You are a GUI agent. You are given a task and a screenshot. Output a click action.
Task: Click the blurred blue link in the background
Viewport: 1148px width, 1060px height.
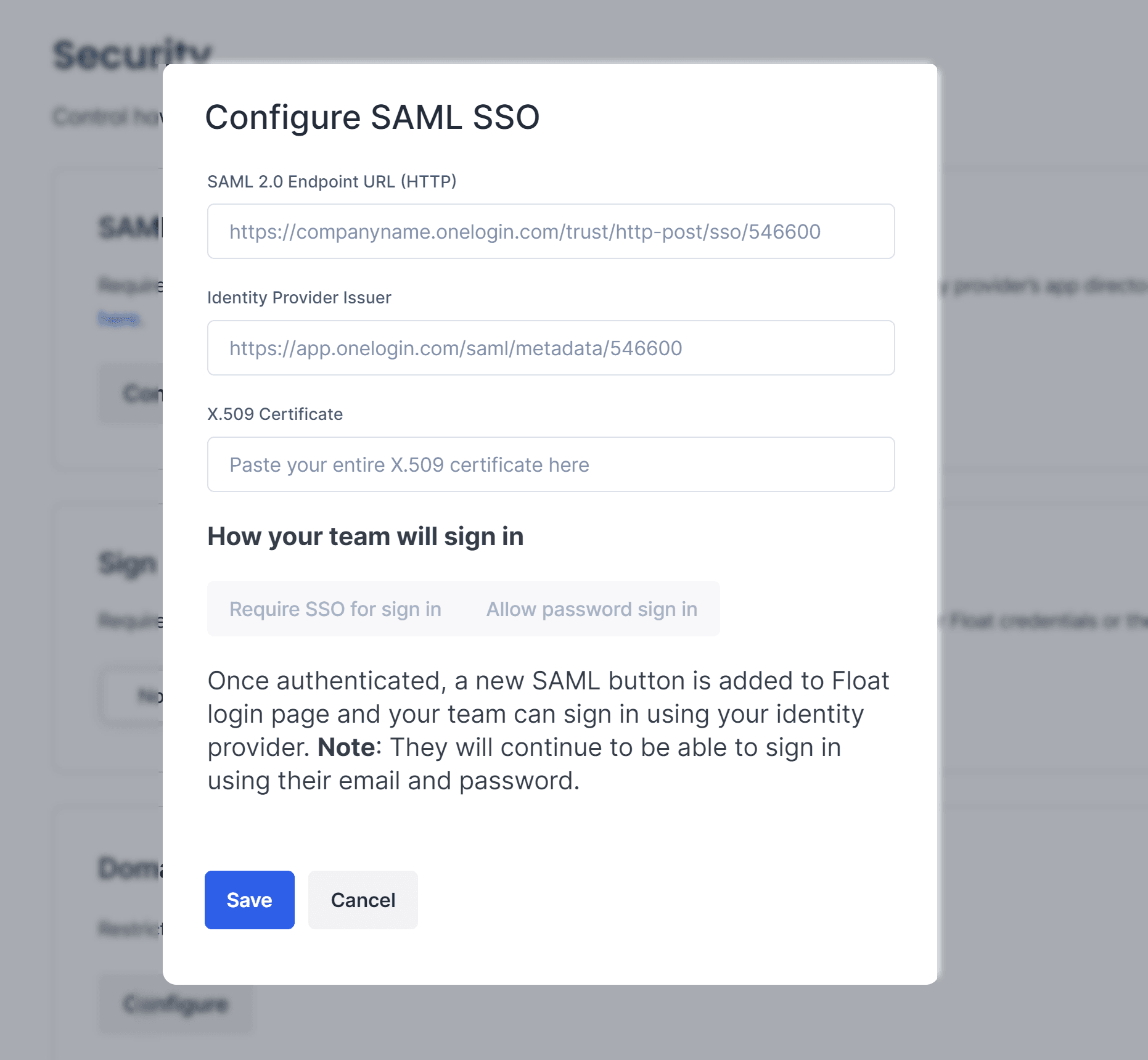pyautogui.click(x=119, y=319)
